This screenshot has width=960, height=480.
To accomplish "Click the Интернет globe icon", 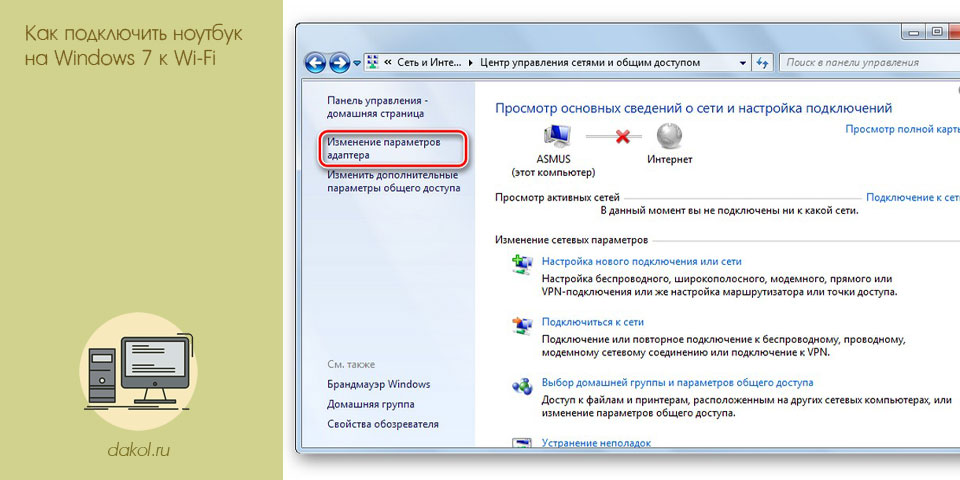I will (669, 135).
